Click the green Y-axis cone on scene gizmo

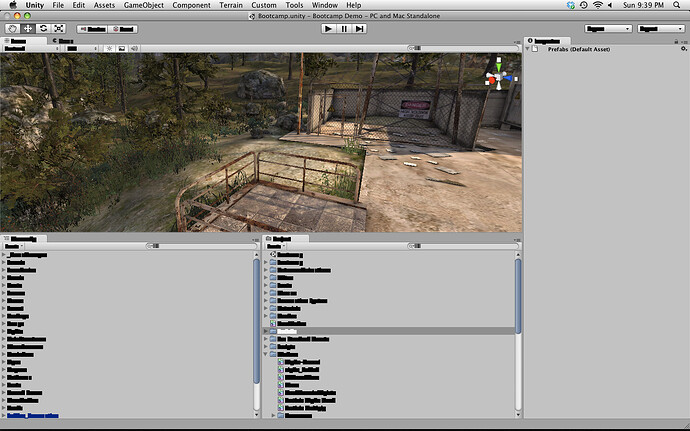(499, 66)
